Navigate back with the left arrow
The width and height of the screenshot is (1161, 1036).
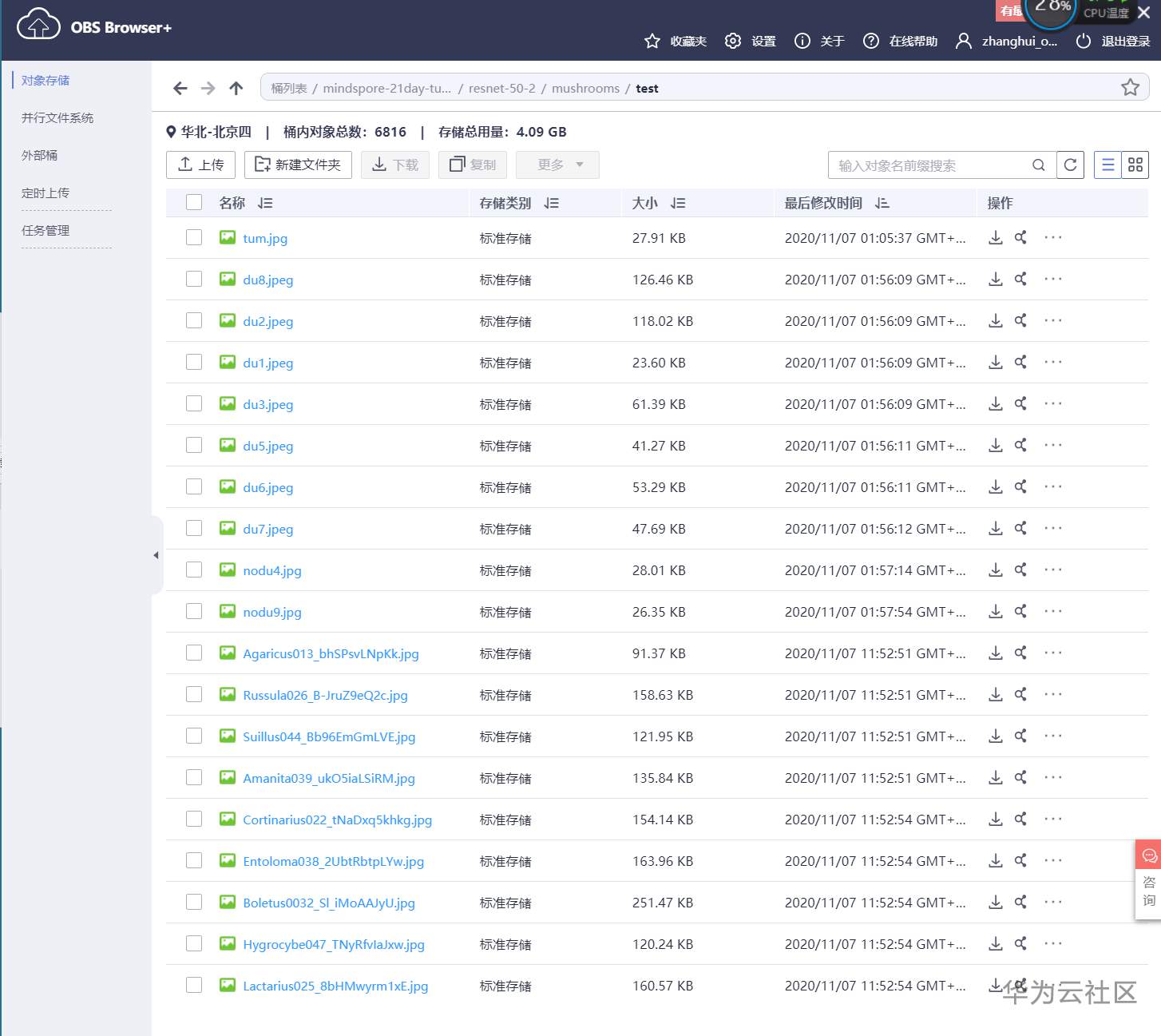(180, 88)
